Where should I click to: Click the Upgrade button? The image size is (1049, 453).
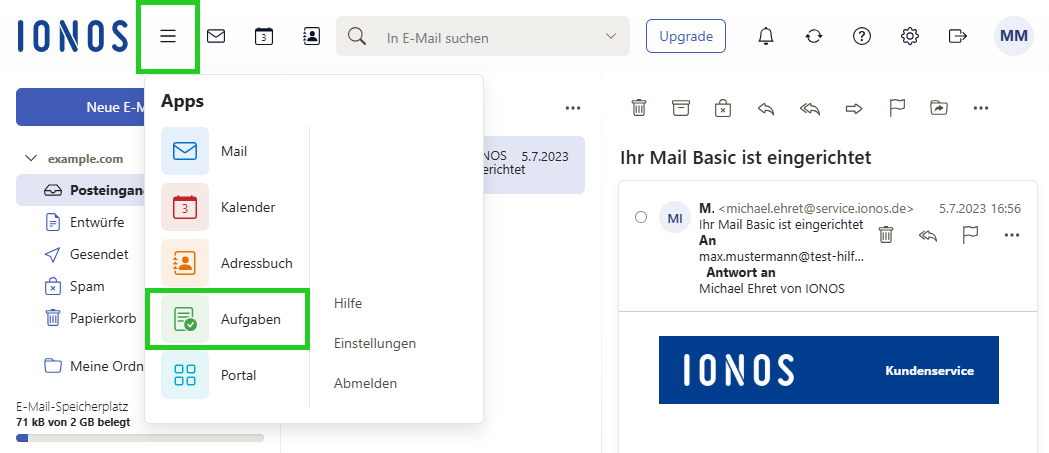coord(686,37)
